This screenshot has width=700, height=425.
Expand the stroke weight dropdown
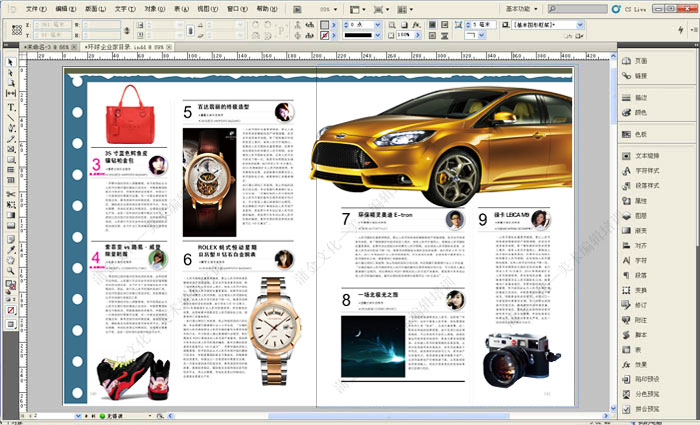(x=378, y=25)
